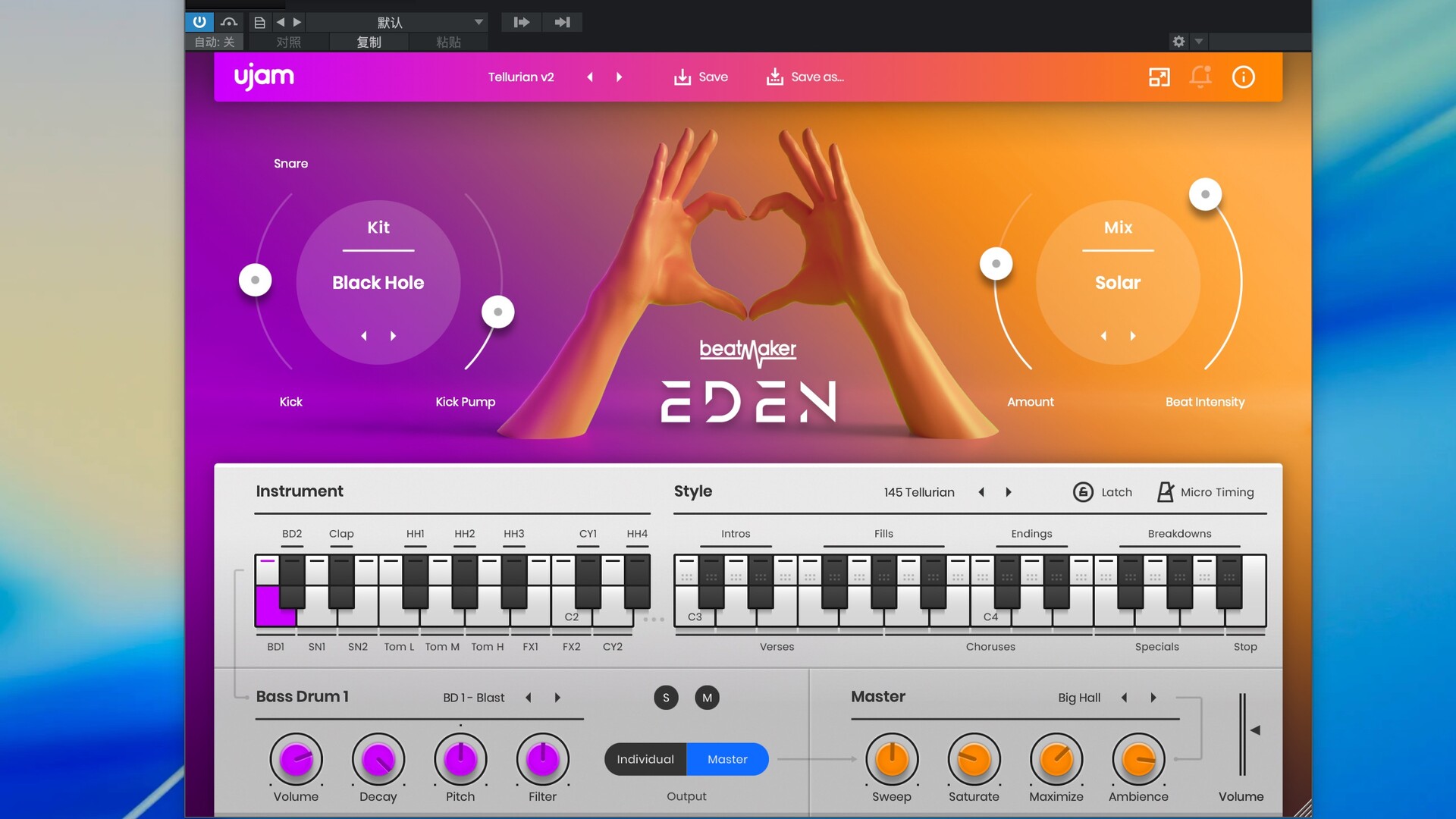This screenshot has height=819, width=1456.
Task: Go to previous host preset arrow
Action: tap(281, 22)
